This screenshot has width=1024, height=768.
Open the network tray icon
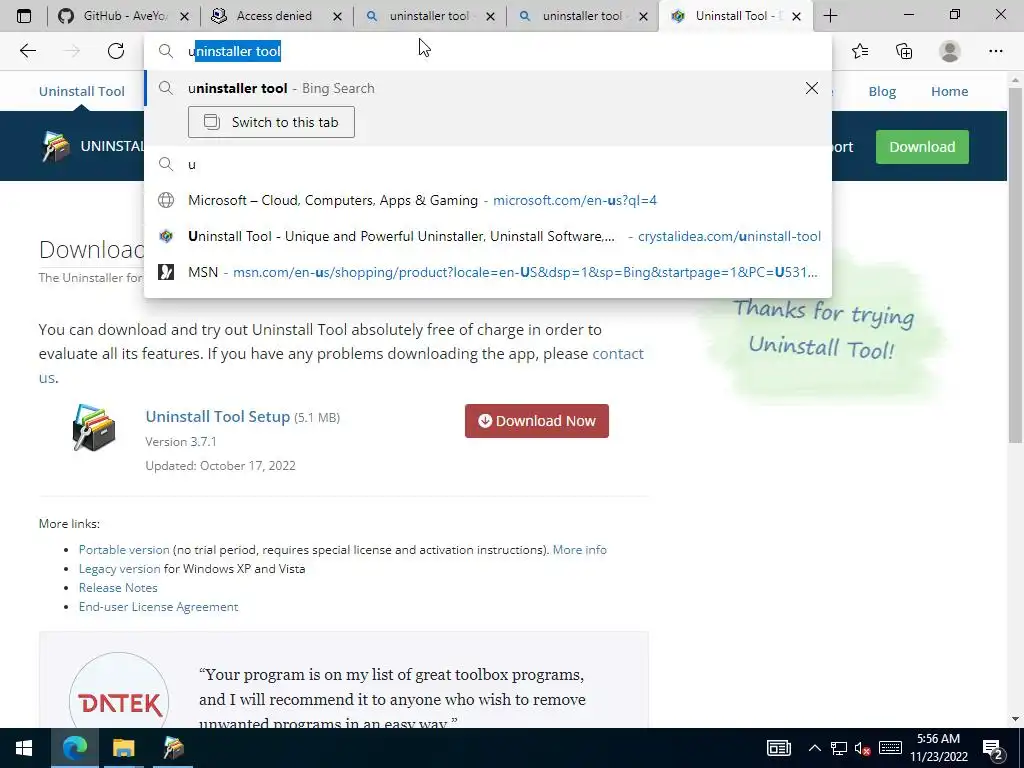(x=839, y=748)
